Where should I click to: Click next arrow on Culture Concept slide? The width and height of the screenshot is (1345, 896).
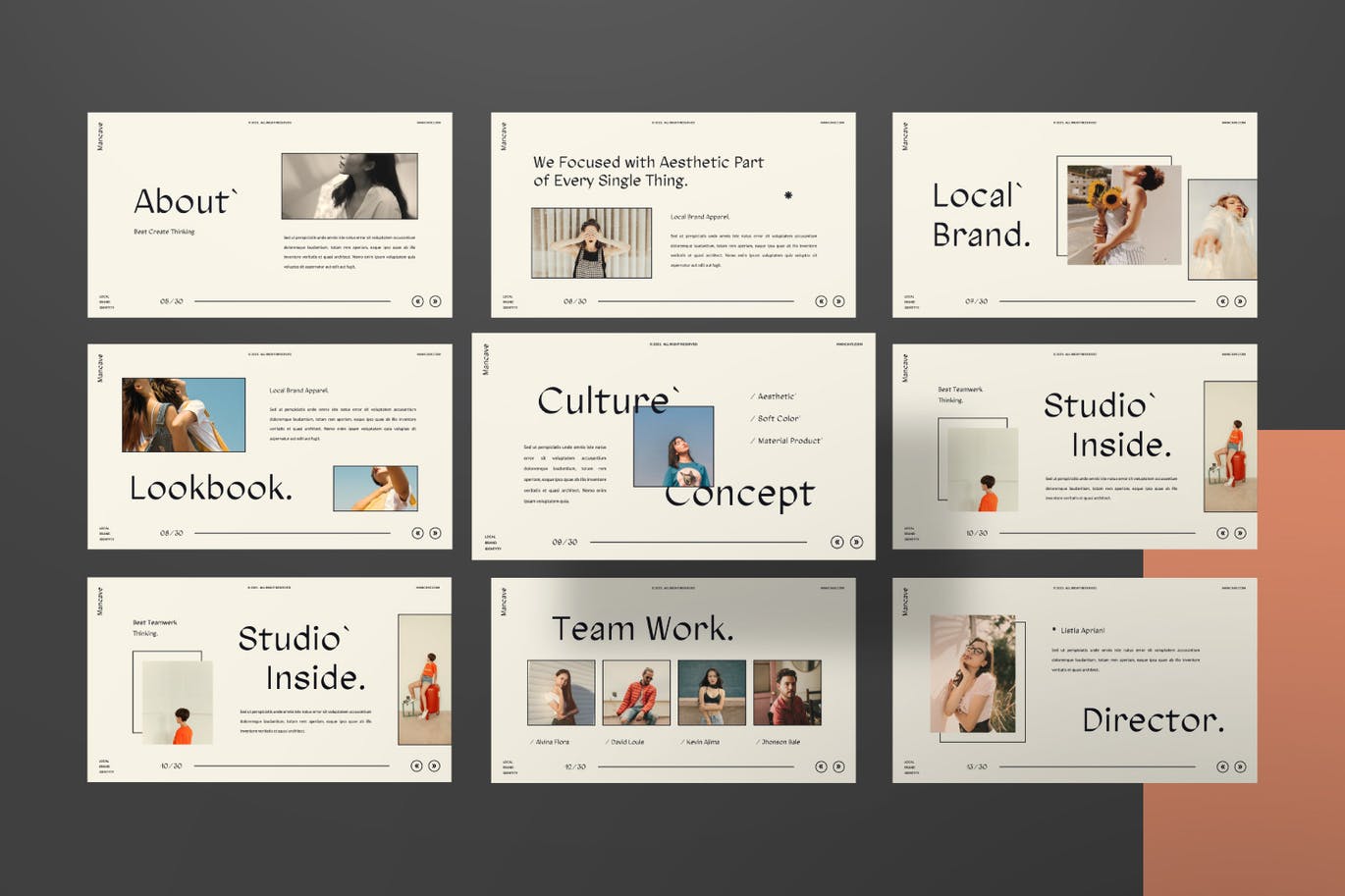tap(856, 542)
